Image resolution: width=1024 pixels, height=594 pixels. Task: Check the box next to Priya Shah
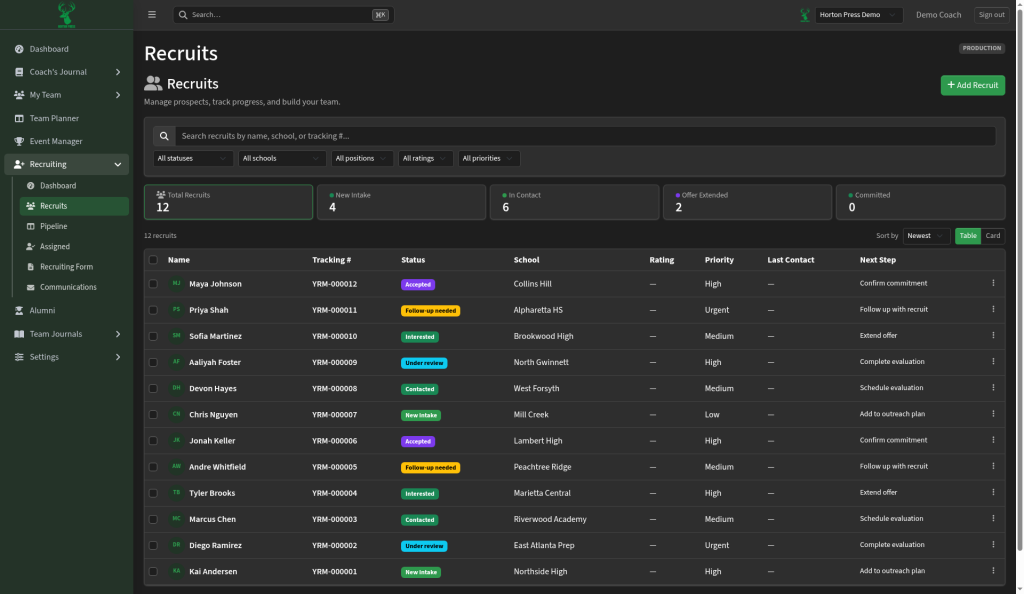(153, 310)
